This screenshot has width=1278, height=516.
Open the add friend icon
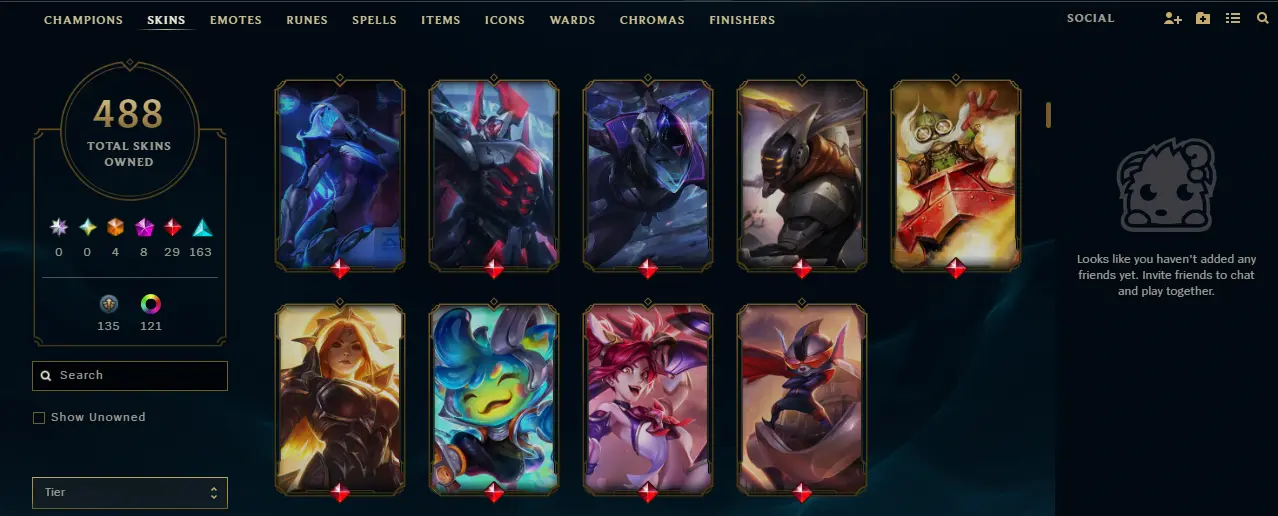click(x=1173, y=19)
